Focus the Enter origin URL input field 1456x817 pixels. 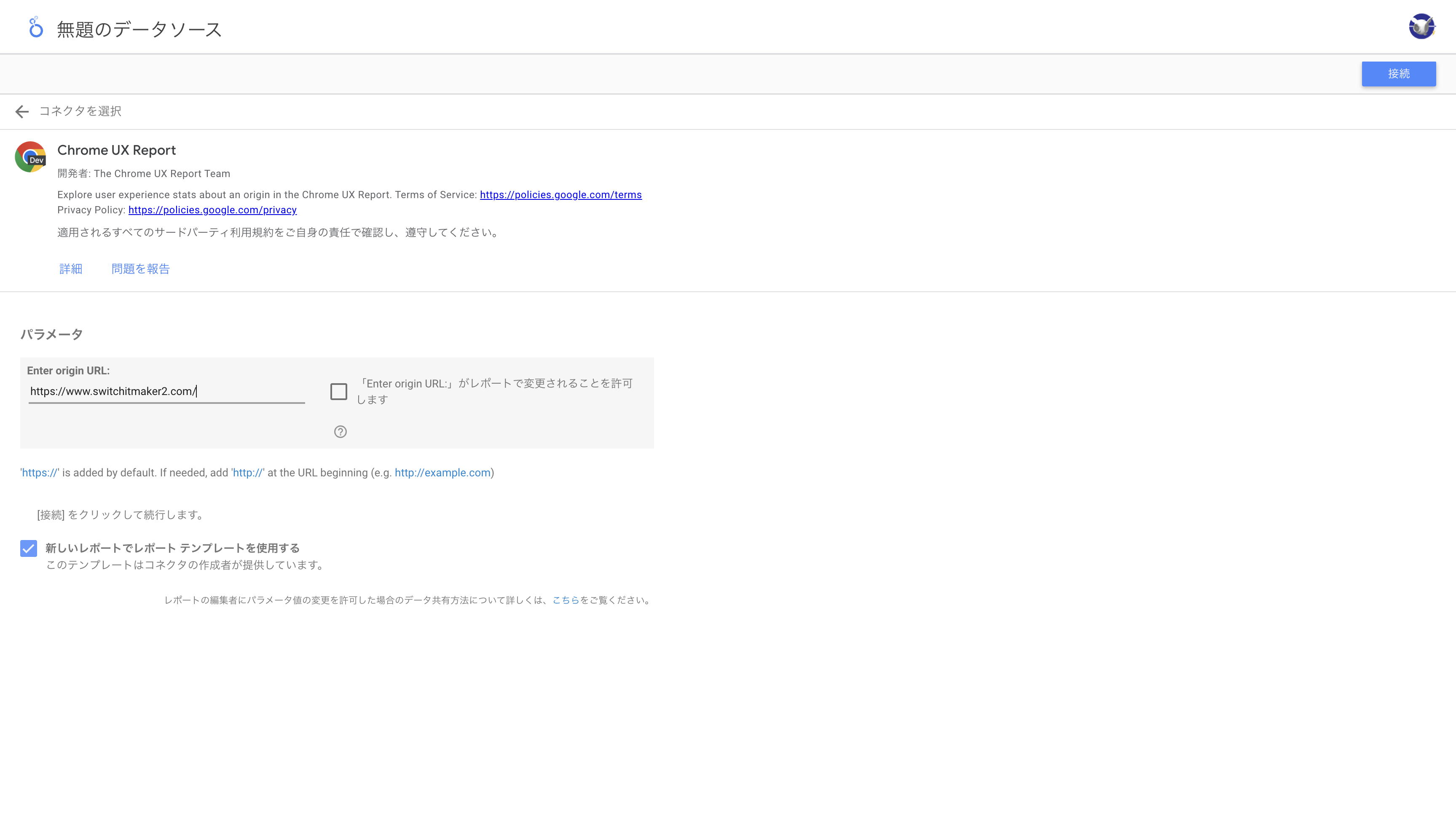tap(167, 391)
